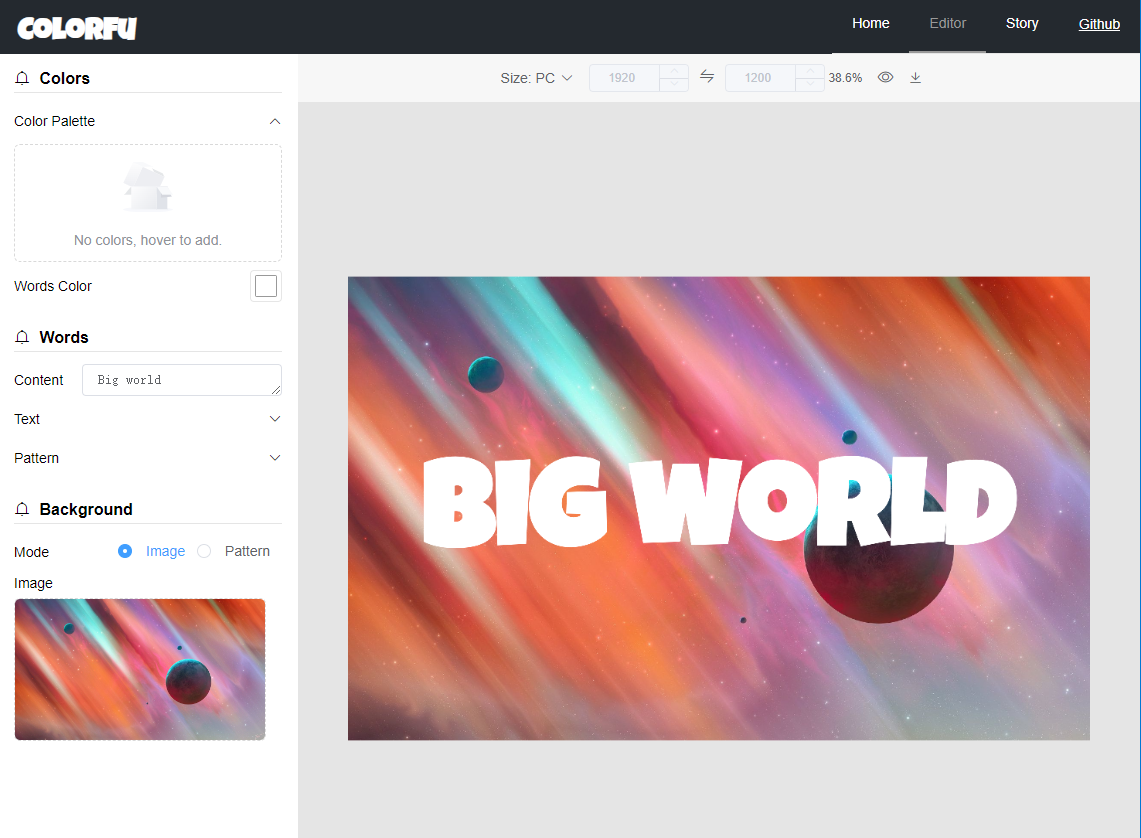Screen dimensions: 1141x838
Task: Expand the Pattern options section
Action: [x=148, y=458]
